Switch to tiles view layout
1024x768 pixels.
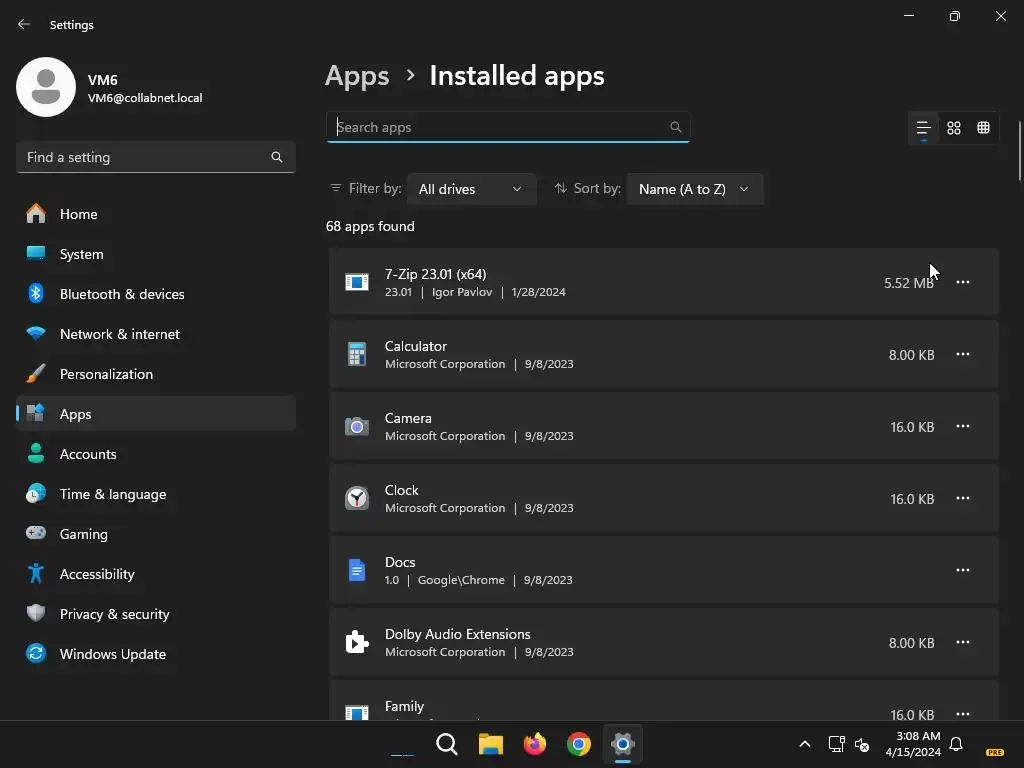pyautogui.click(x=984, y=128)
